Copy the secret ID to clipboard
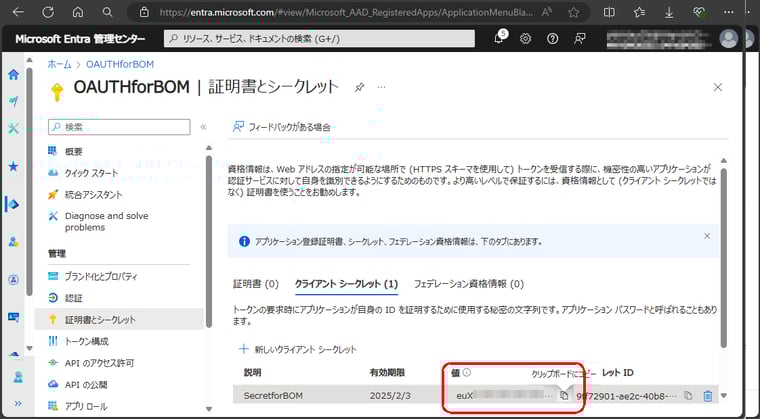760x419 pixels. pos(688,396)
